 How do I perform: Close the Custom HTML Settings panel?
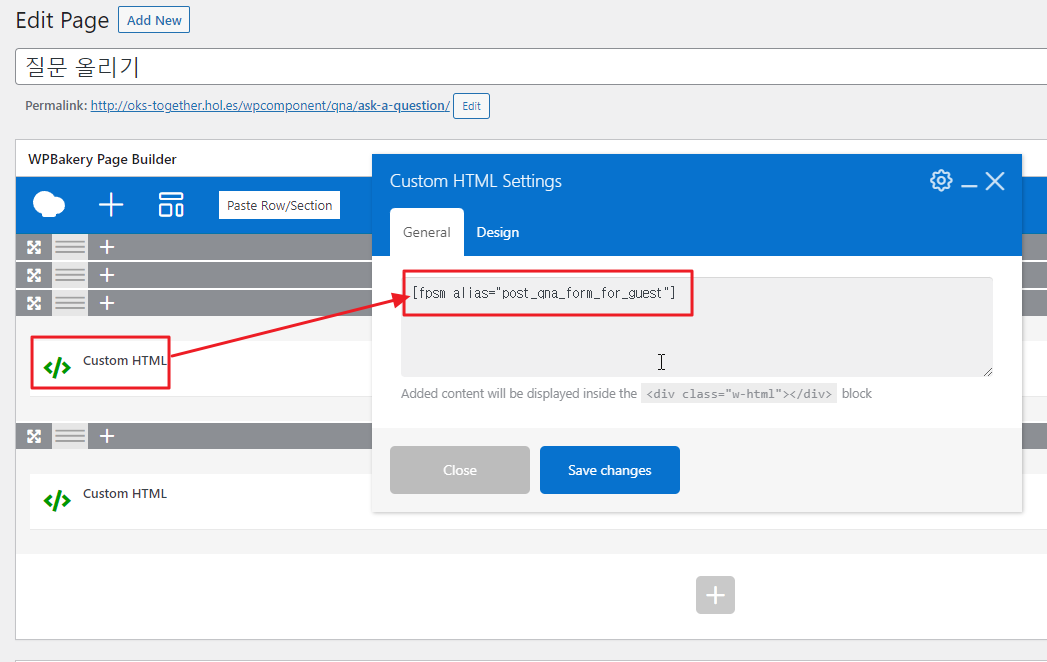[995, 181]
